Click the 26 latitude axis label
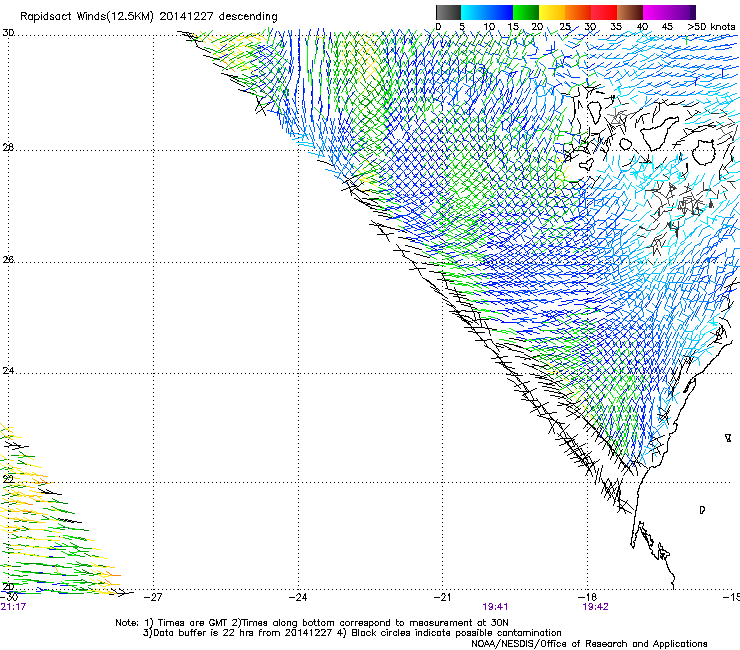The image size is (740, 650). (8, 260)
